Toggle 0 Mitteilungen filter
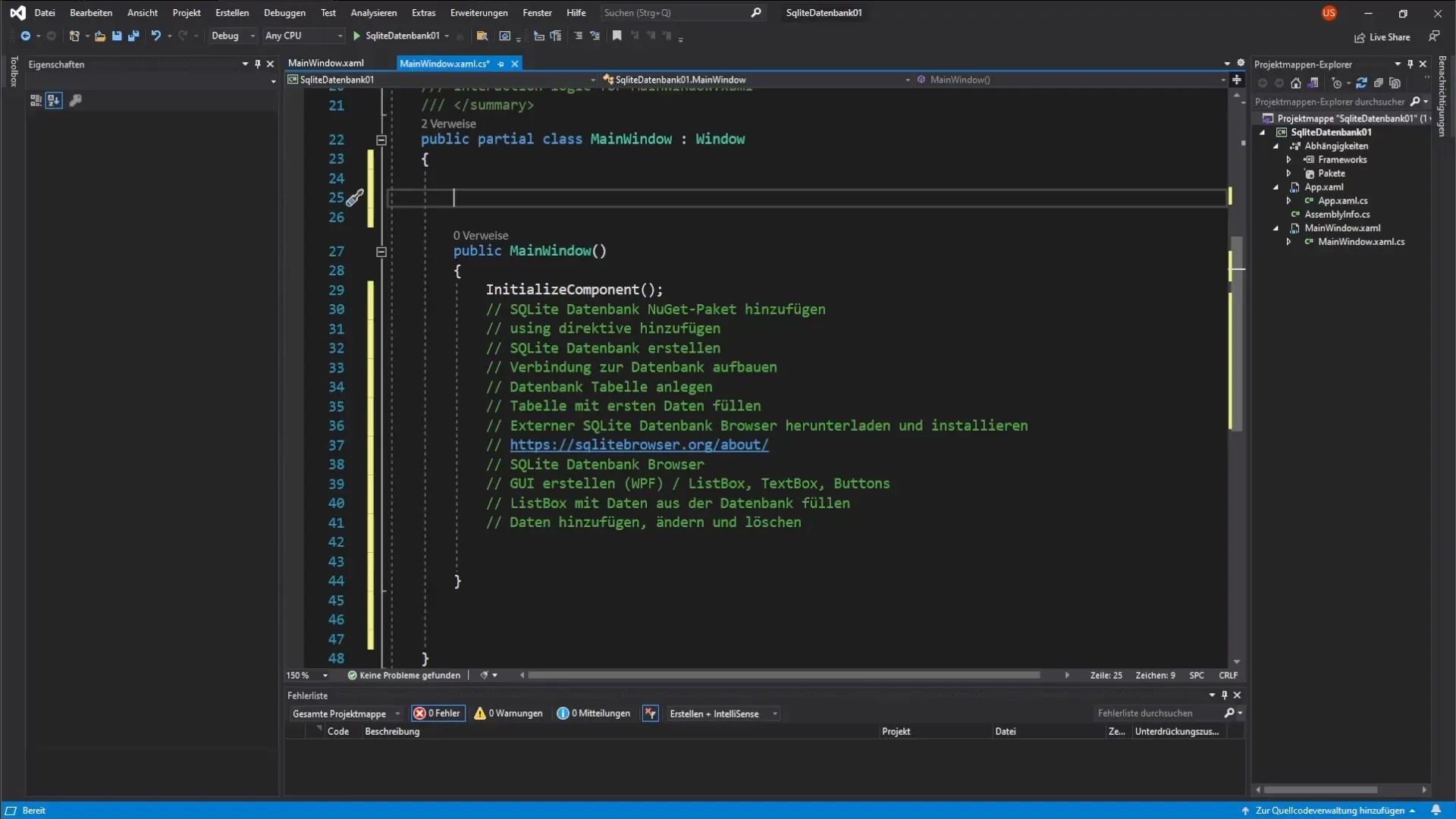The width and height of the screenshot is (1456, 819). [x=594, y=714]
